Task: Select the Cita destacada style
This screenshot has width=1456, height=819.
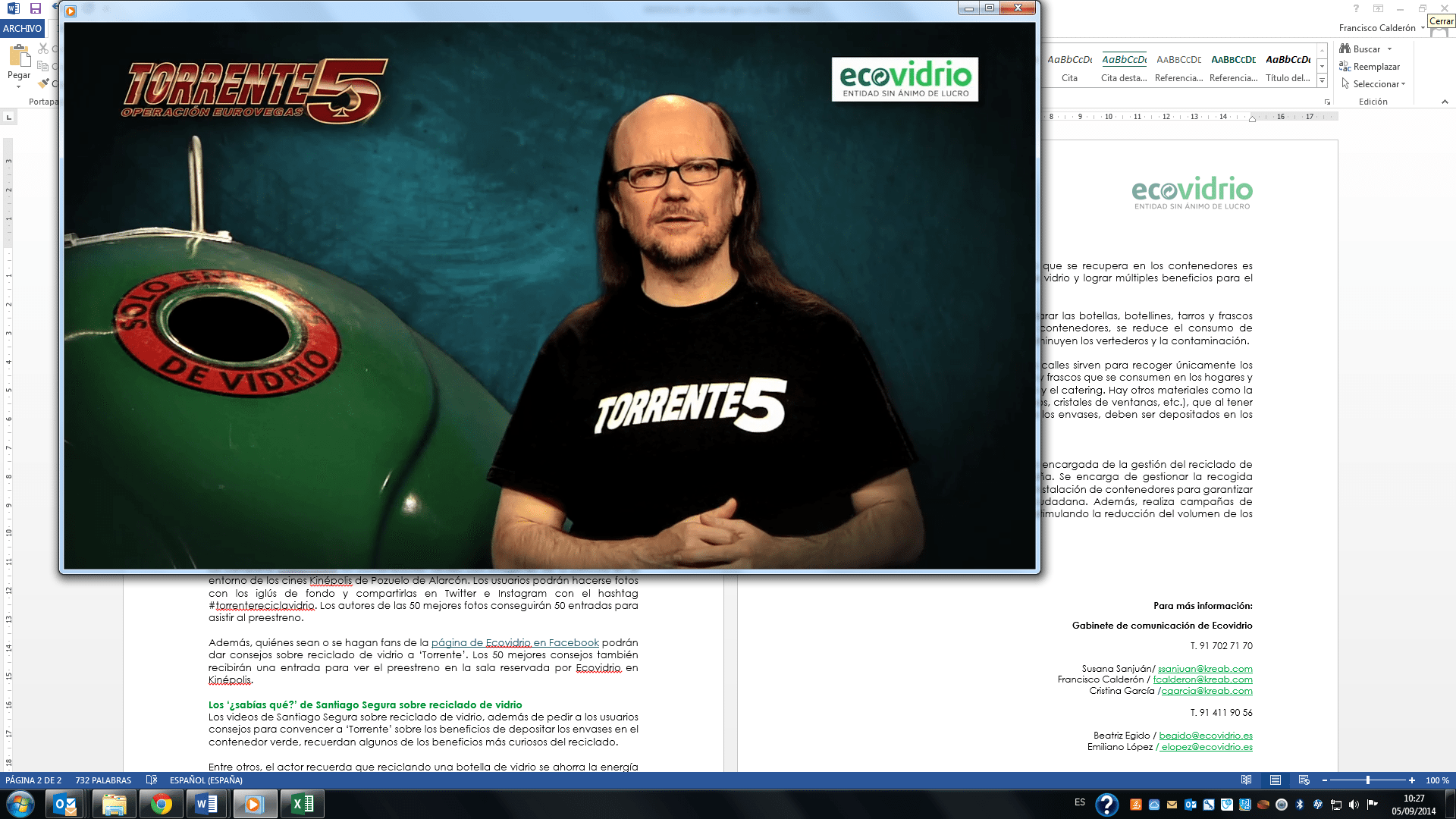Action: [x=1124, y=67]
